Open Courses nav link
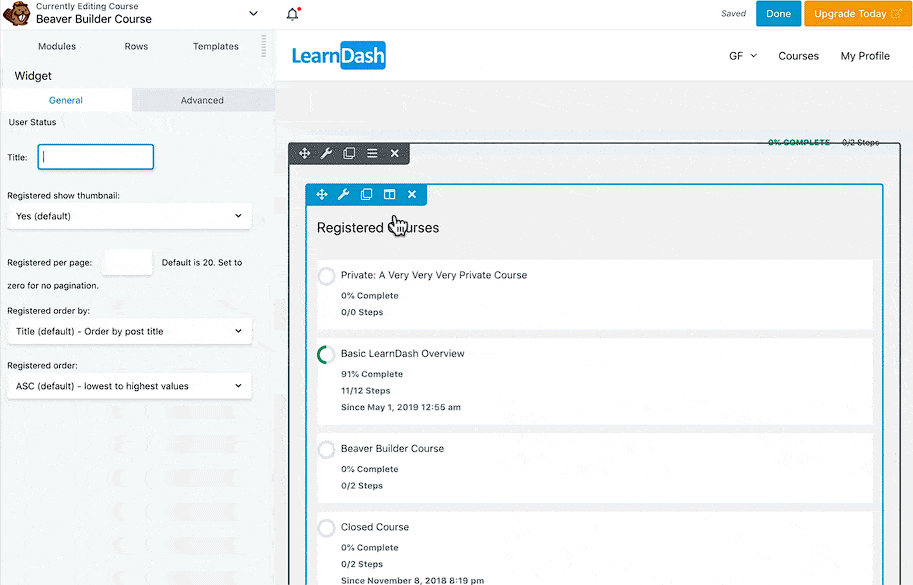This screenshot has height=585, width=913. click(x=798, y=56)
